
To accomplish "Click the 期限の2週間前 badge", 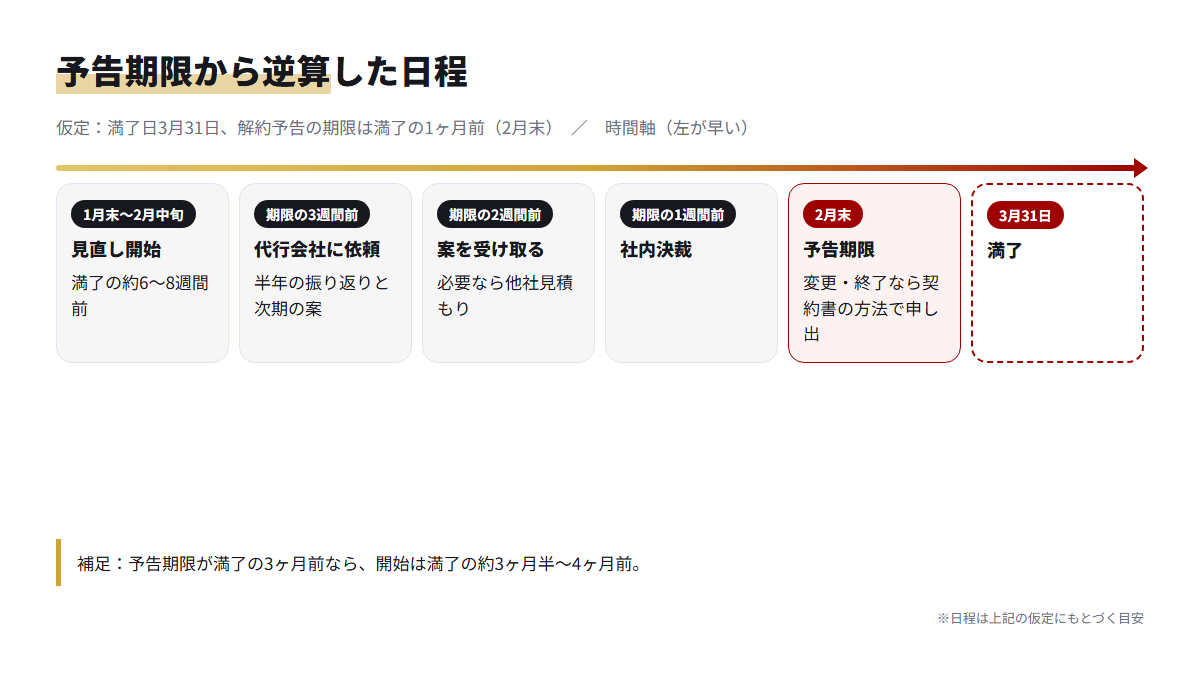I will pos(495,214).
